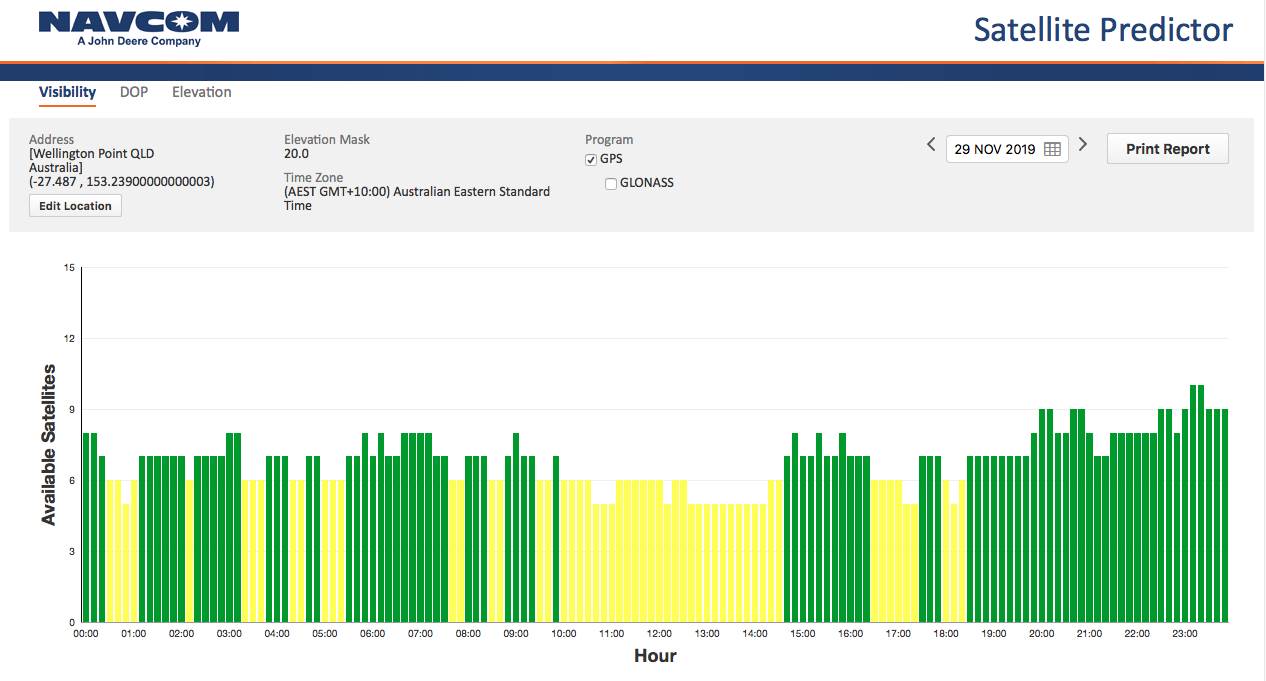Switch to the DOP tab
Image resolution: width=1266 pixels, height=681 pixels.
coord(134,92)
